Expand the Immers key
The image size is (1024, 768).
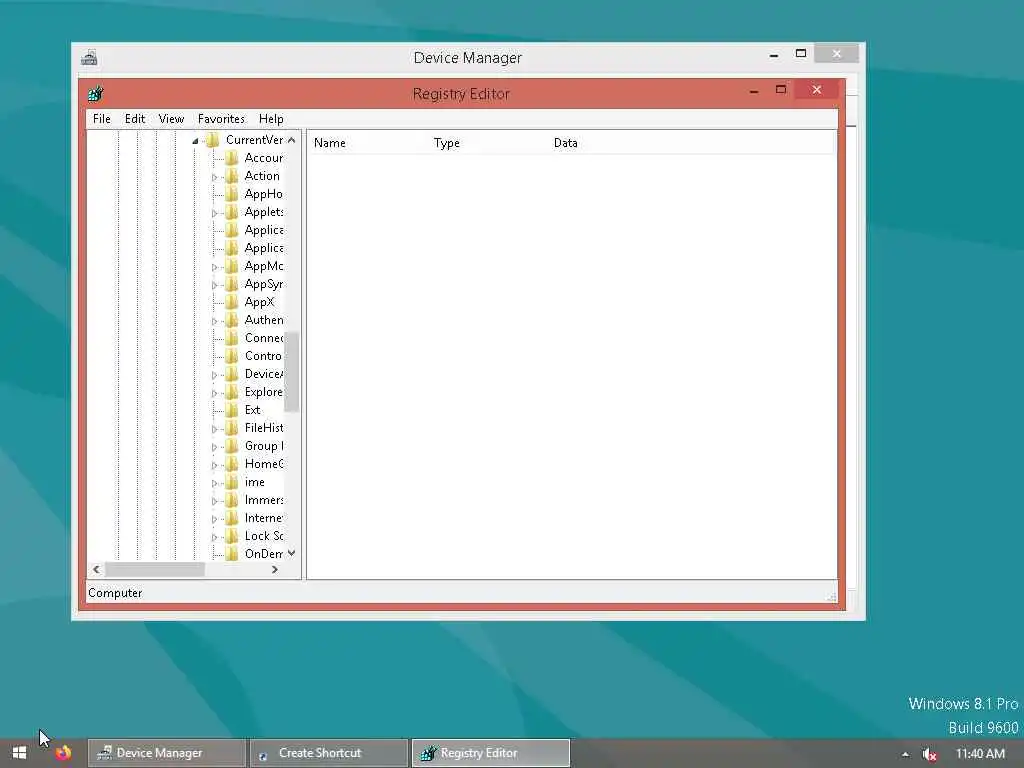point(214,501)
